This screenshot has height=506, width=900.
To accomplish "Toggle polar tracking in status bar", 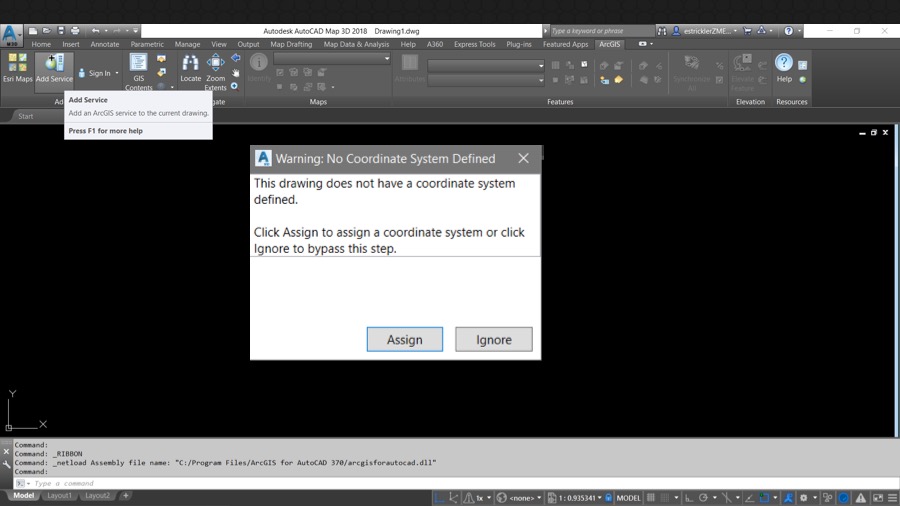I will click(703, 498).
